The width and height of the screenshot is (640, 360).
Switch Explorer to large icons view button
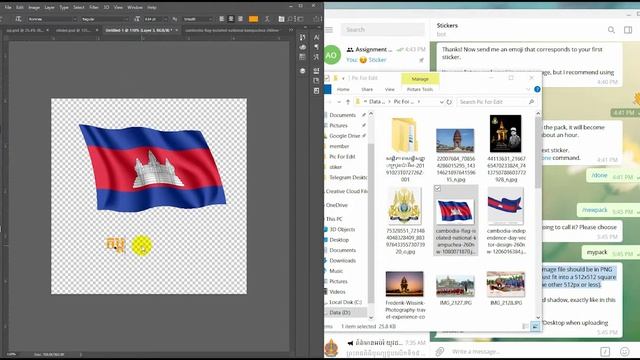[535, 326]
